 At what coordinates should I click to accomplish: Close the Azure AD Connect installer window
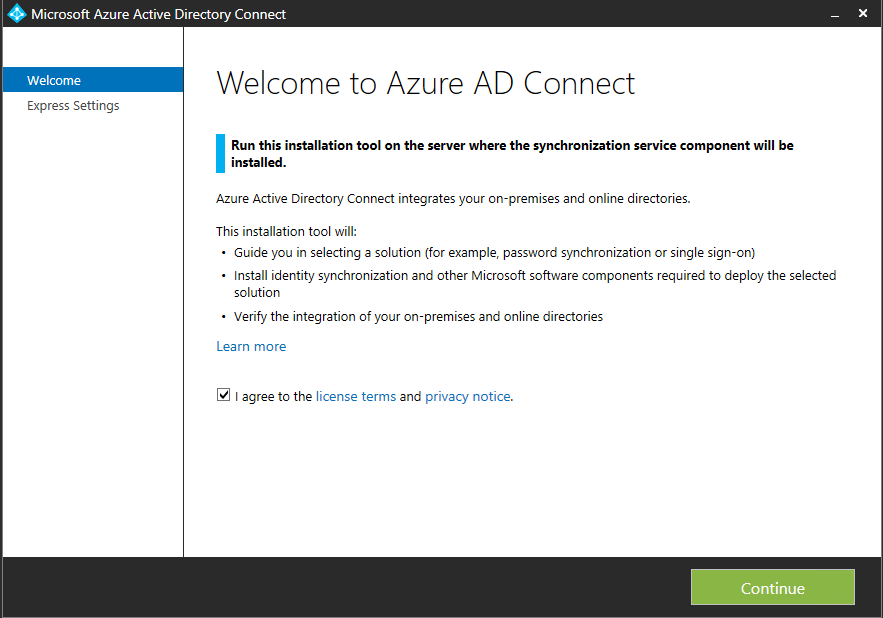[863, 14]
